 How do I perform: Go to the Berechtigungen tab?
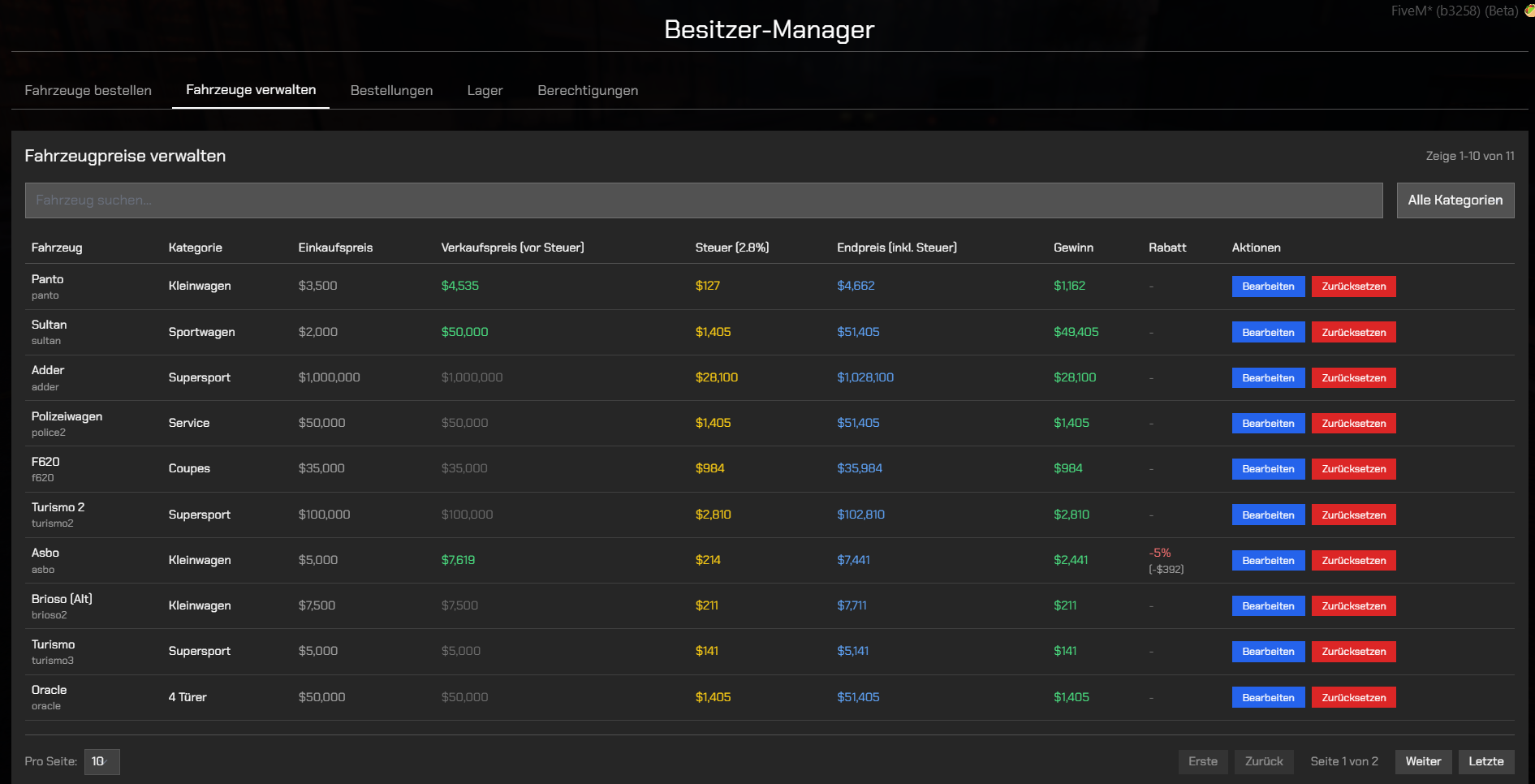click(587, 90)
